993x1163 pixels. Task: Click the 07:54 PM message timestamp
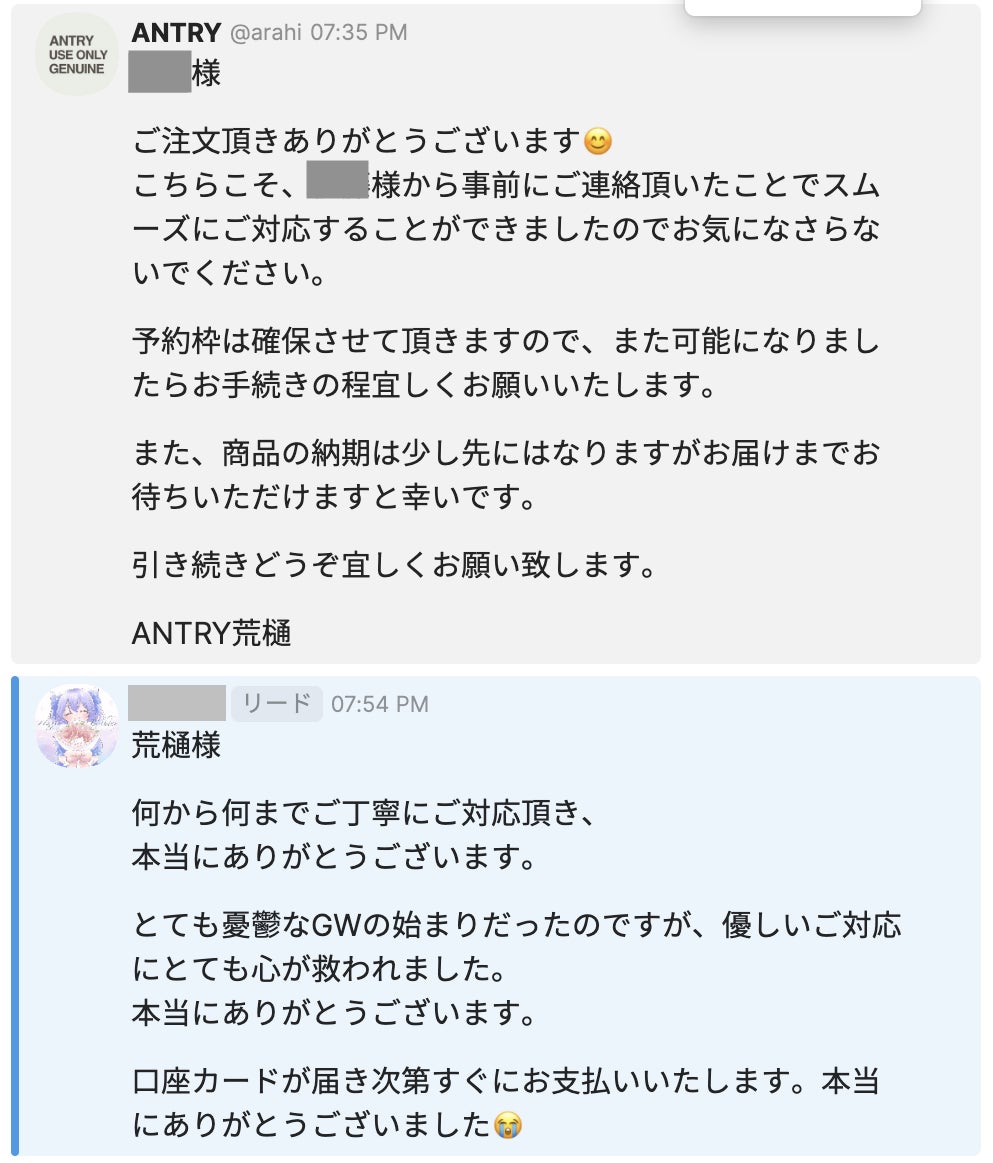[380, 704]
